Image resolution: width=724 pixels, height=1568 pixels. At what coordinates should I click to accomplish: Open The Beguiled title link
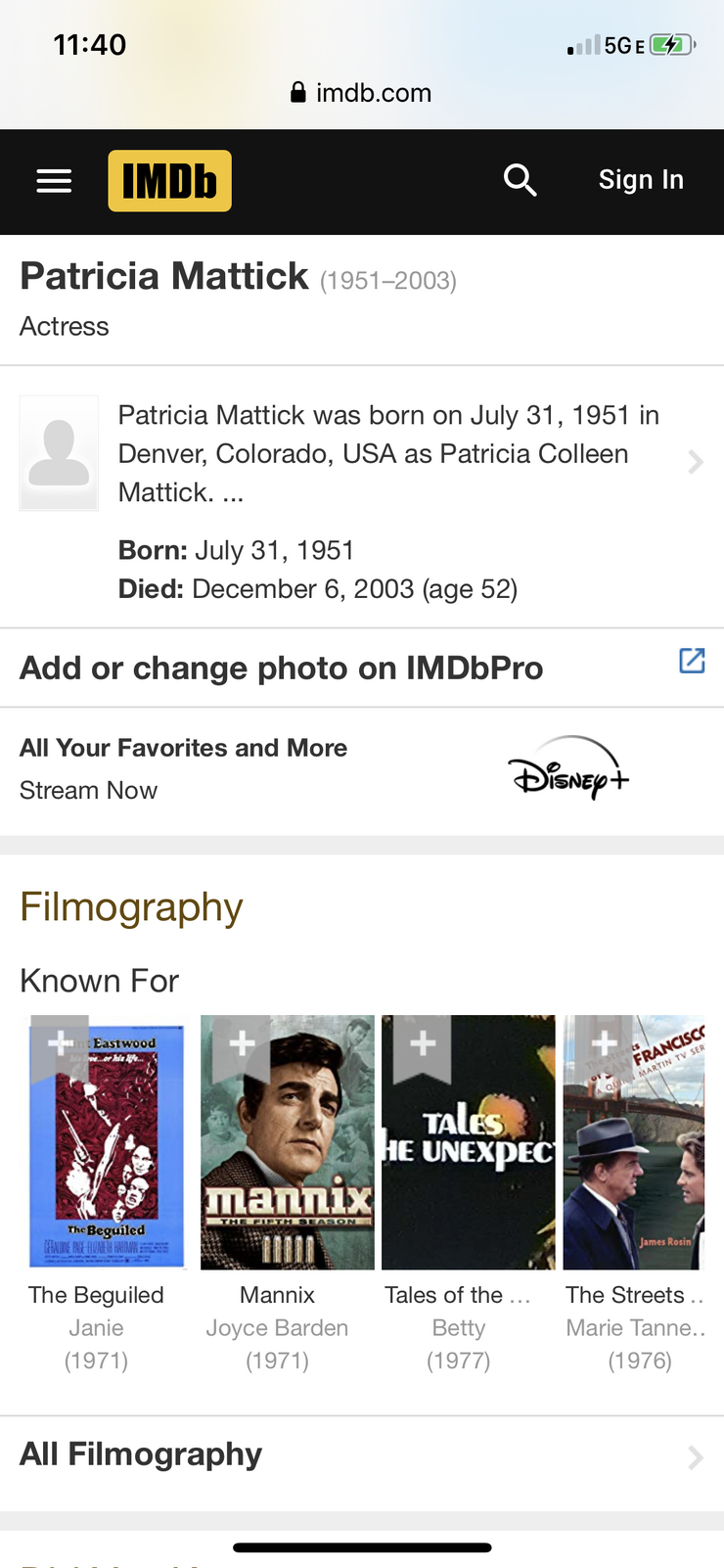(x=96, y=1295)
